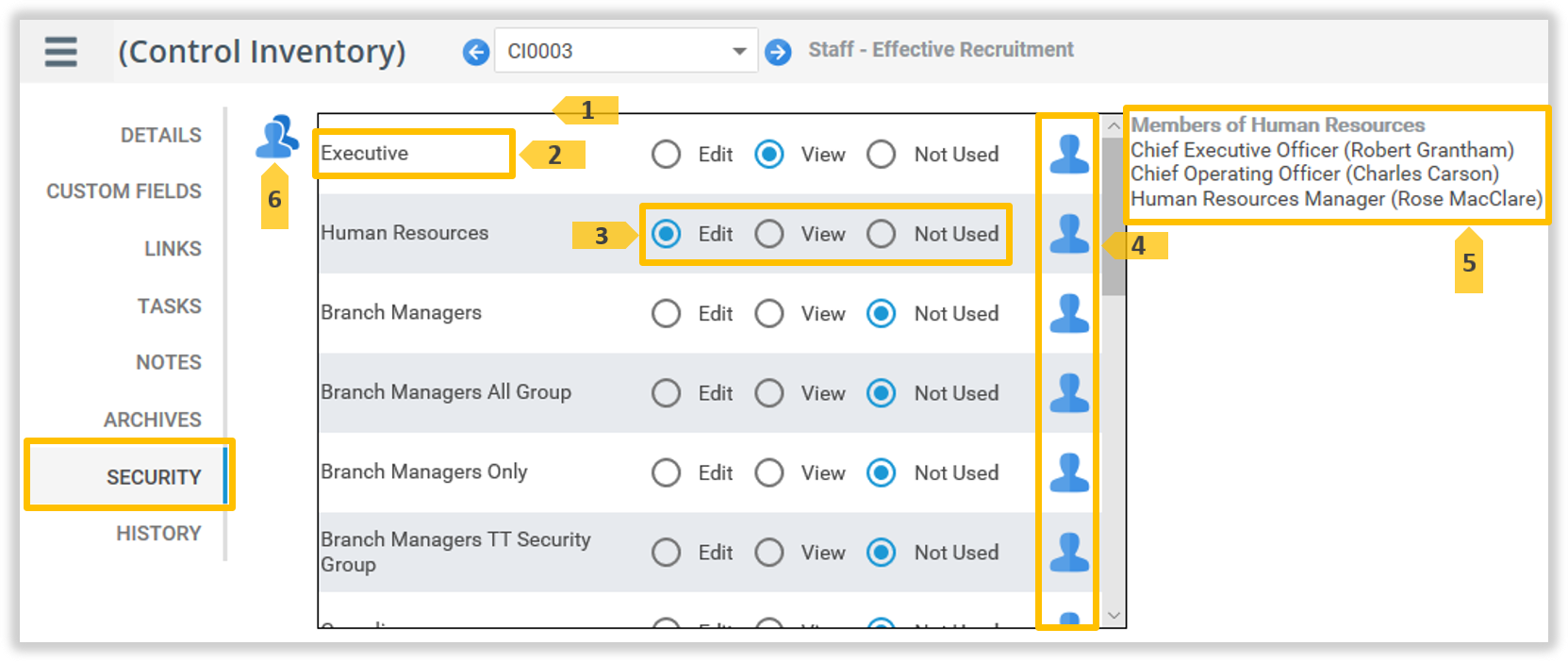Open the History tab

click(158, 534)
